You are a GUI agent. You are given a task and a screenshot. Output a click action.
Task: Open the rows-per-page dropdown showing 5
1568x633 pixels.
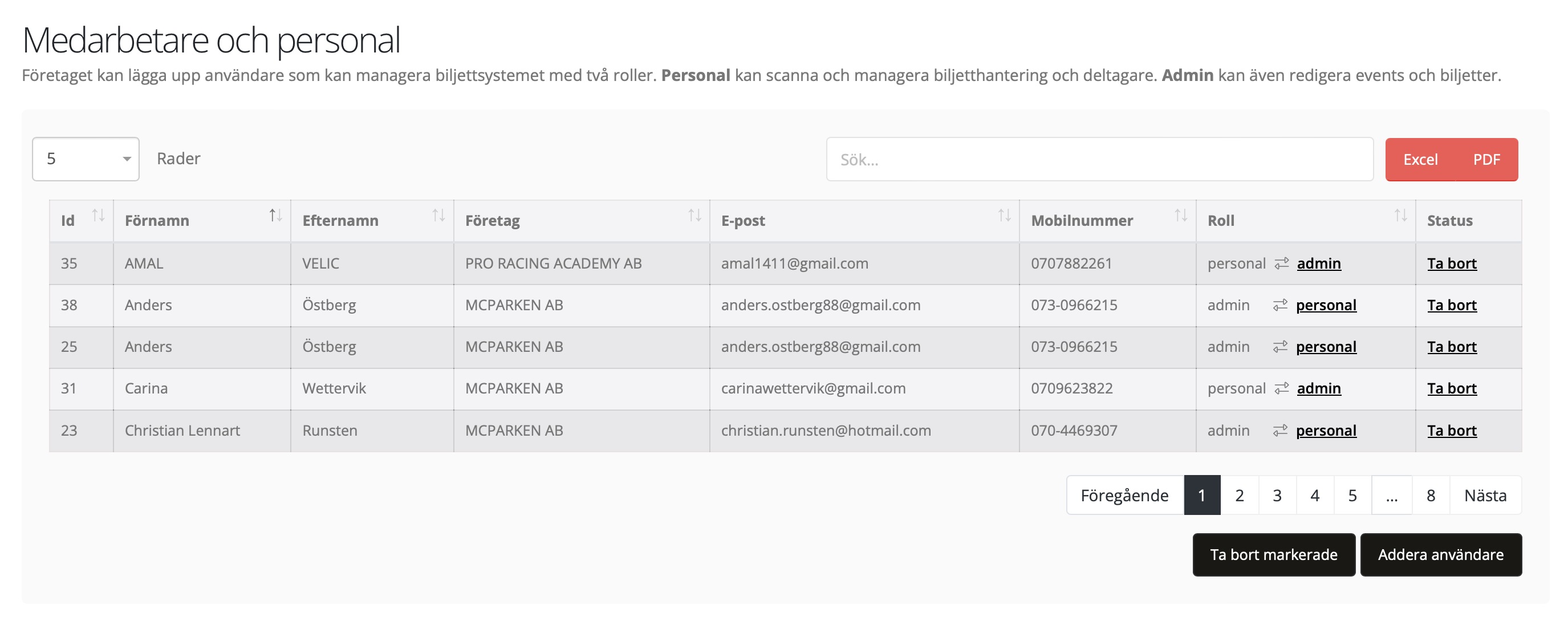[x=86, y=159]
